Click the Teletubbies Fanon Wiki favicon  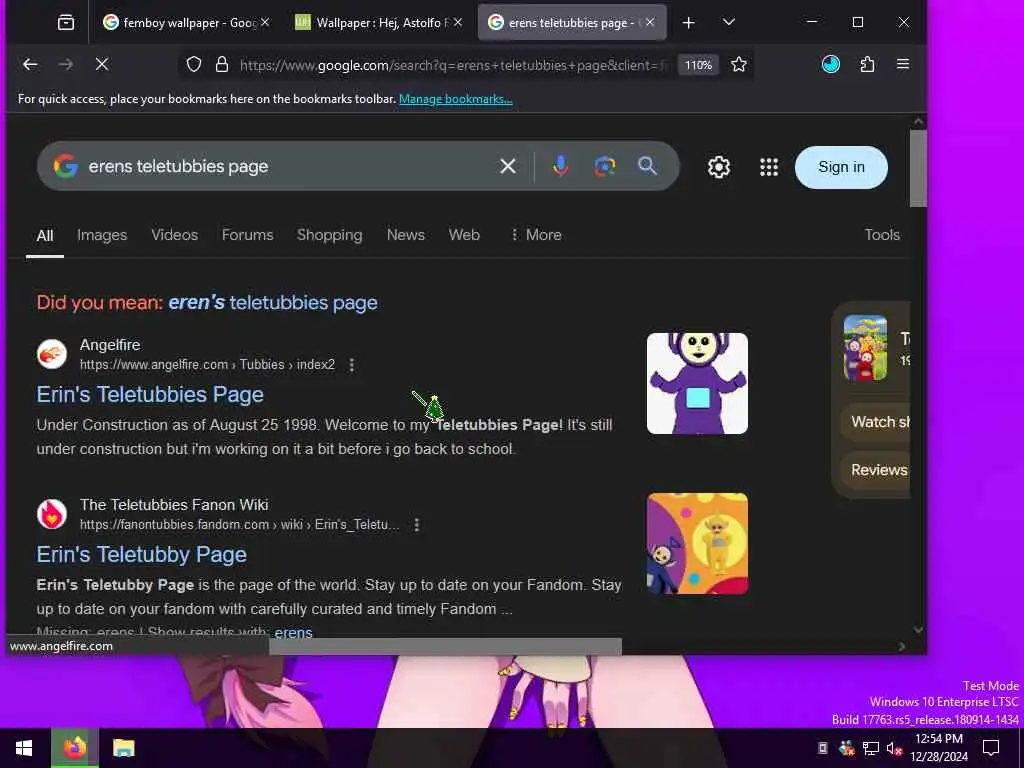point(52,514)
